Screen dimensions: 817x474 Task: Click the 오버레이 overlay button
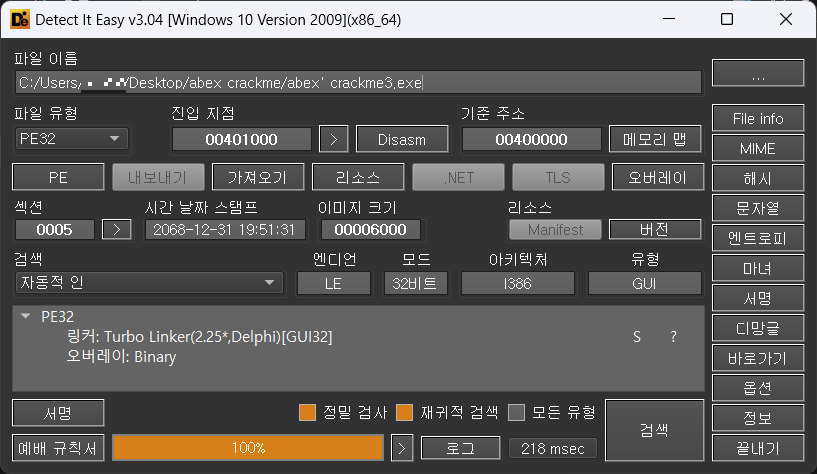click(x=658, y=178)
